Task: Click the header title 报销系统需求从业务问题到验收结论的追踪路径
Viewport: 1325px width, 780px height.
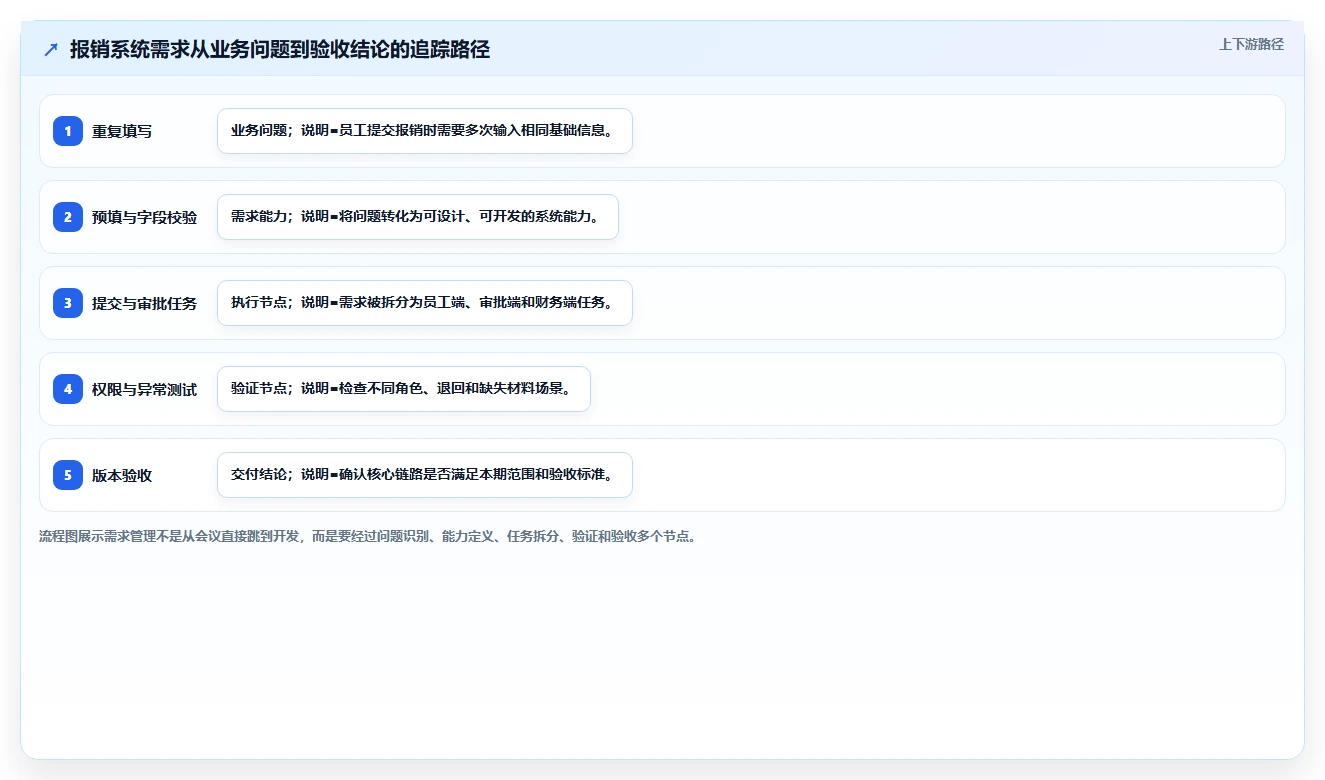Action: pos(280,50)
